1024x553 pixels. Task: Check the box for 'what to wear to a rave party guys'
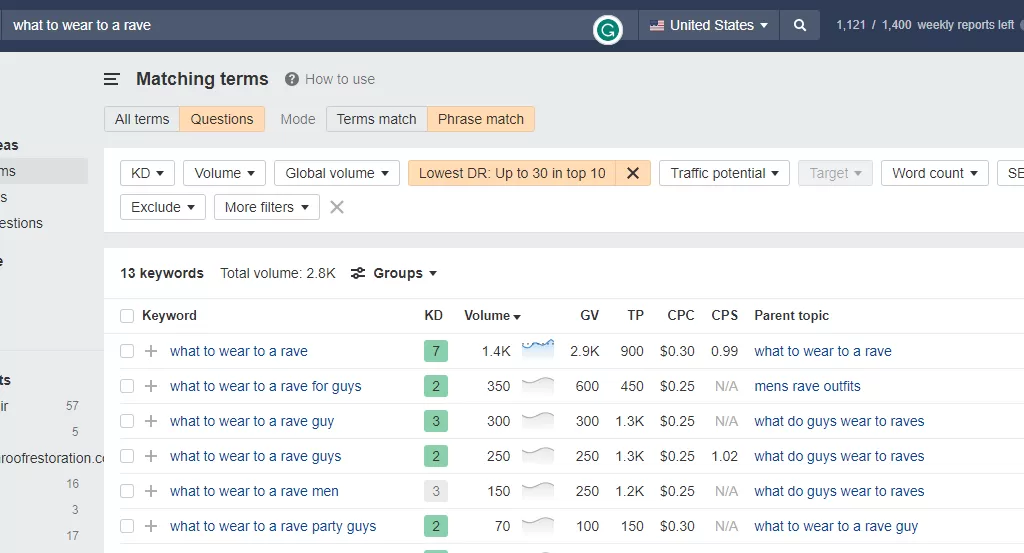pyautogui.click(x=127, y=526)
